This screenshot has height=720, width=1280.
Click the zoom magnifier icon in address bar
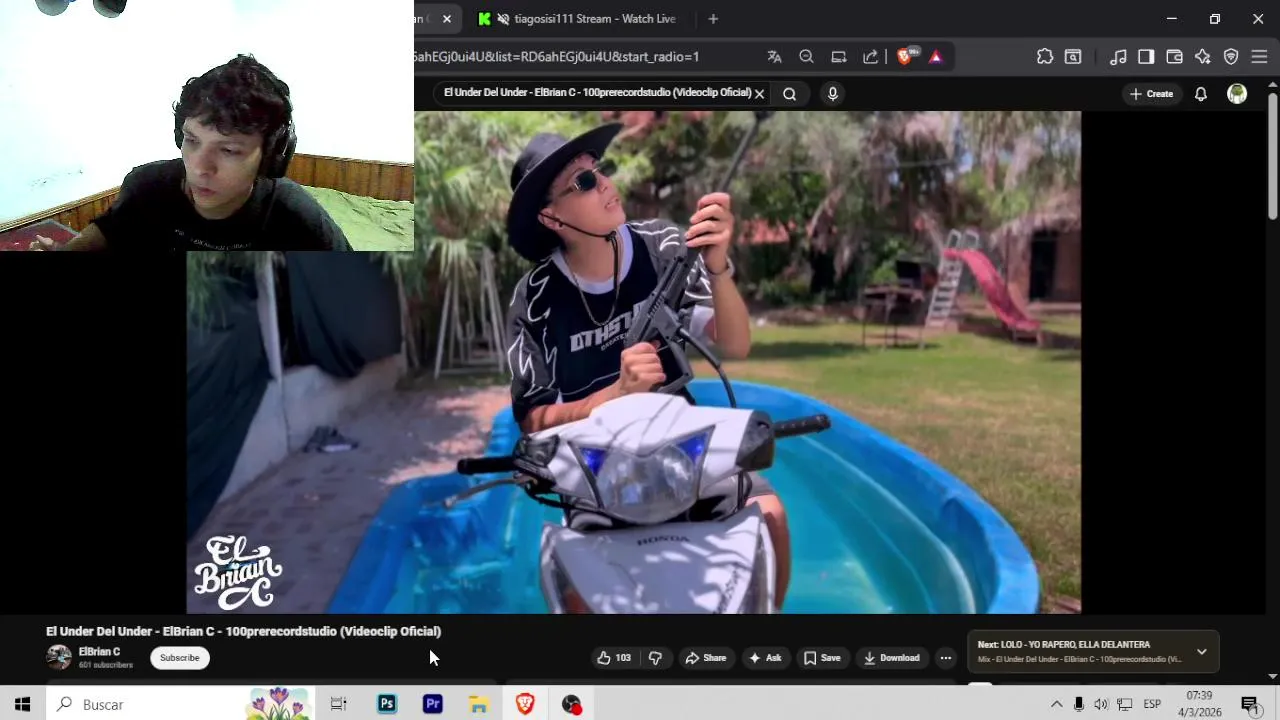tap(806, 57)
